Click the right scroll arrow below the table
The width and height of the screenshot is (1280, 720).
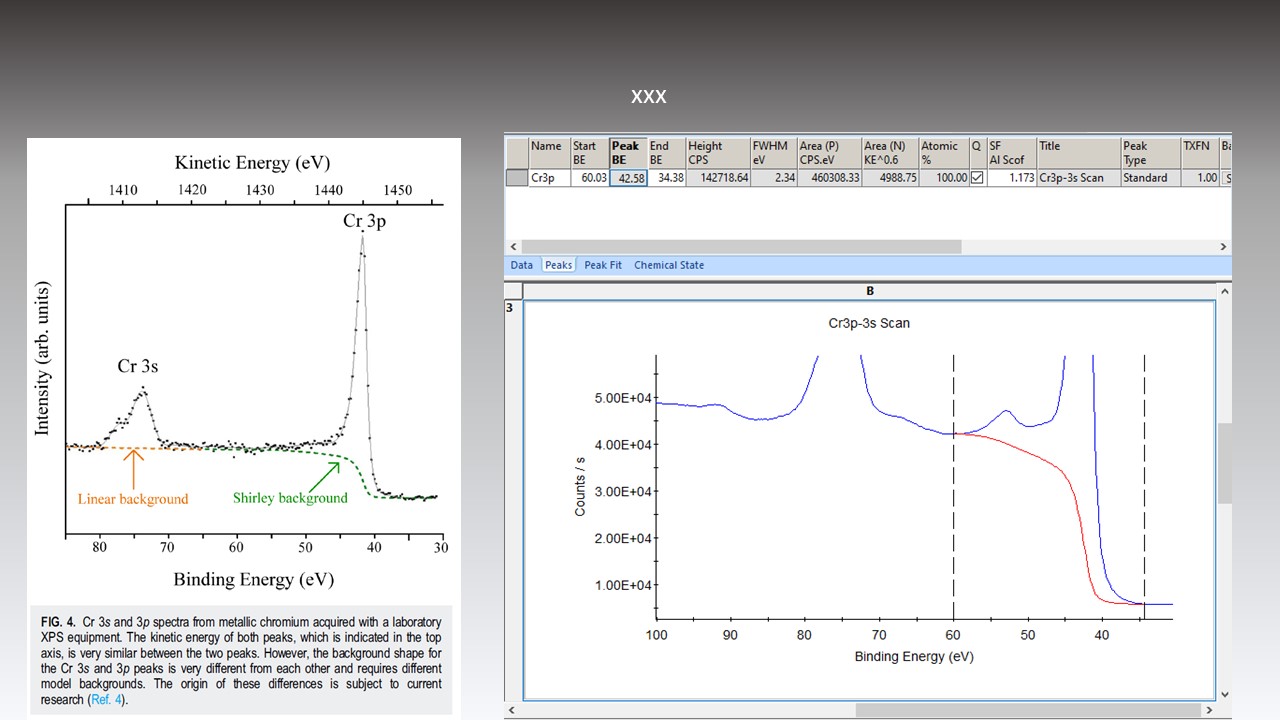pyautogui.click(x=1223, y=246)
